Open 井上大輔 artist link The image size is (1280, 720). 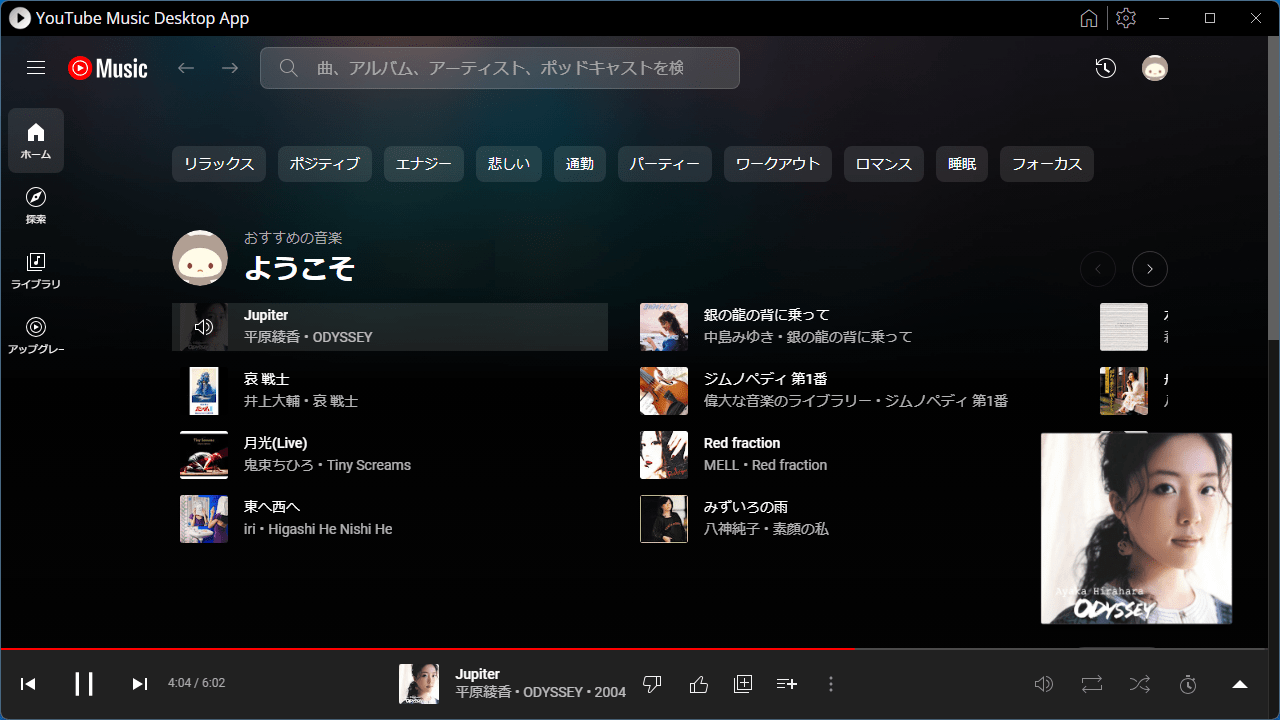coord(272,401)
